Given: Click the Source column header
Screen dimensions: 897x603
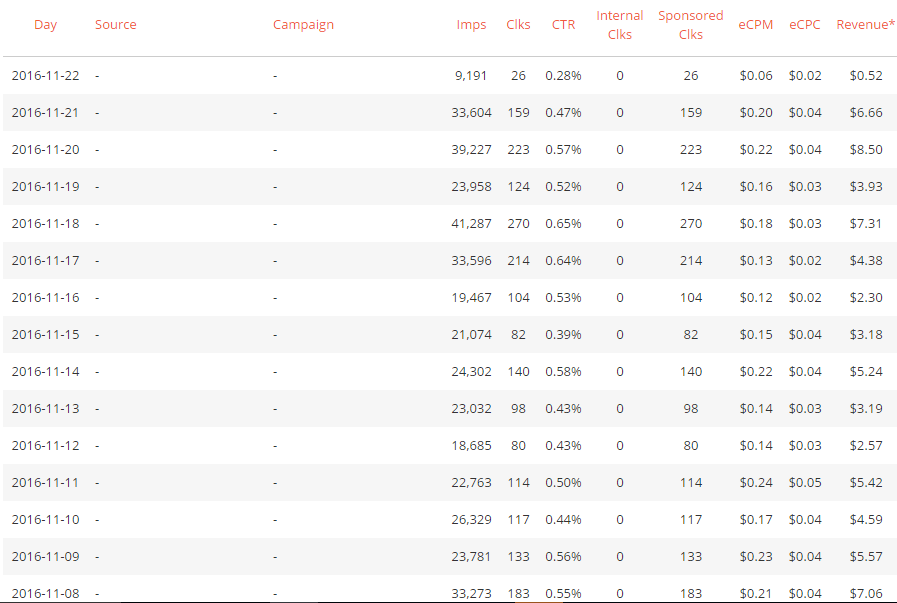Looking at the screenshot, I should (x=116, y=25).
